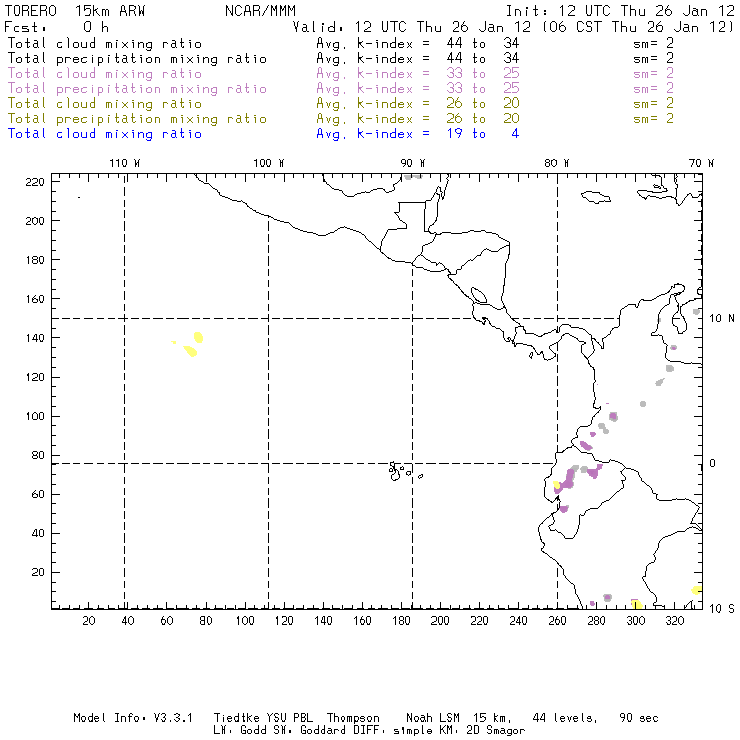
Task: Click the '110 W' longitude label
Action: point(125,163)
